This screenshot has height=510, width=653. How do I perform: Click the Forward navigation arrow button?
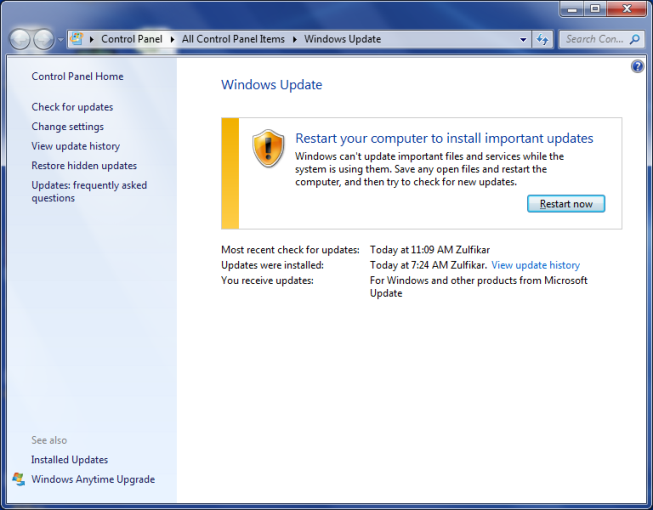(44, 40)
